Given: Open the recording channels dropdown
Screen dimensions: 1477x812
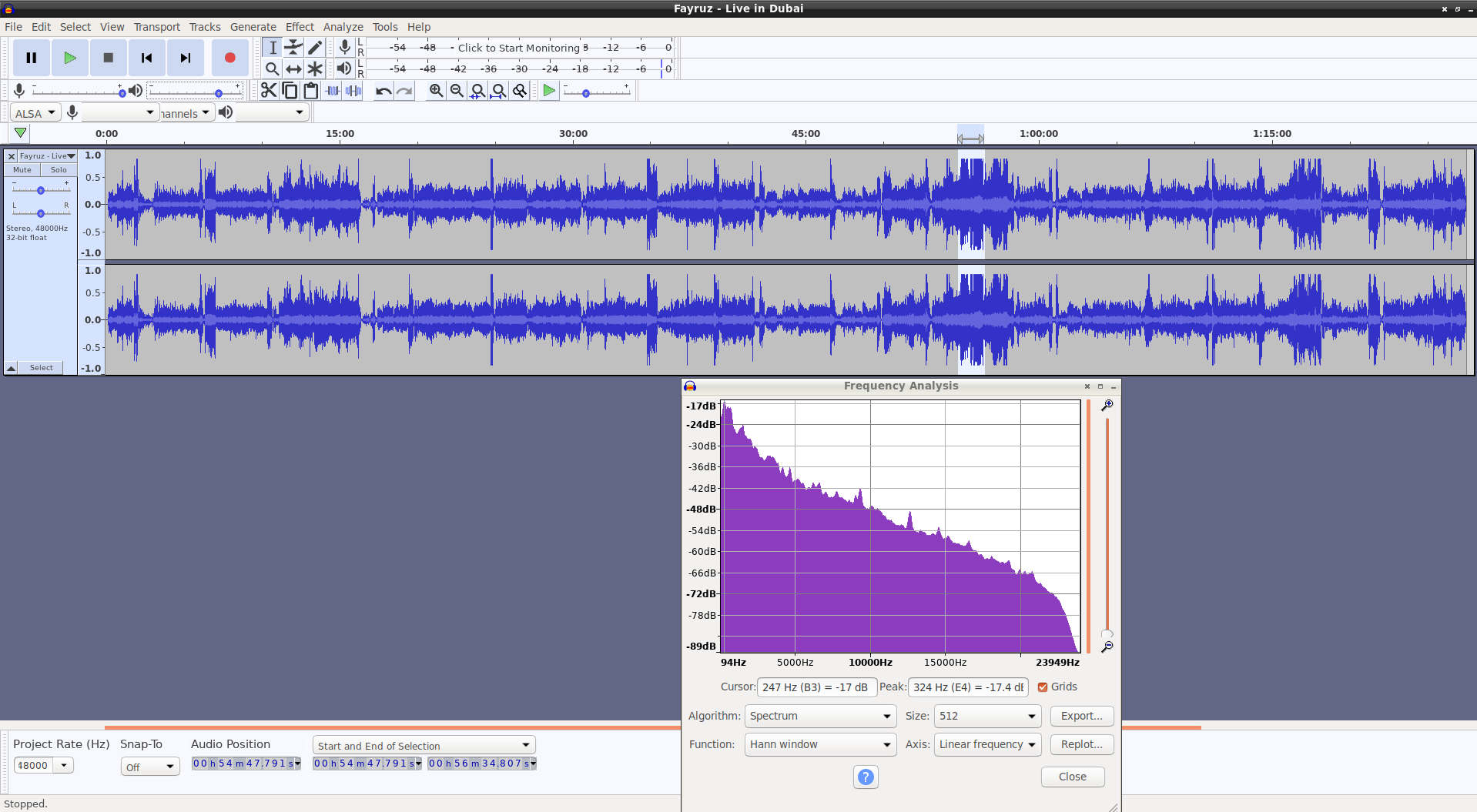Looking at the screenshot, I should pos(186,113).
